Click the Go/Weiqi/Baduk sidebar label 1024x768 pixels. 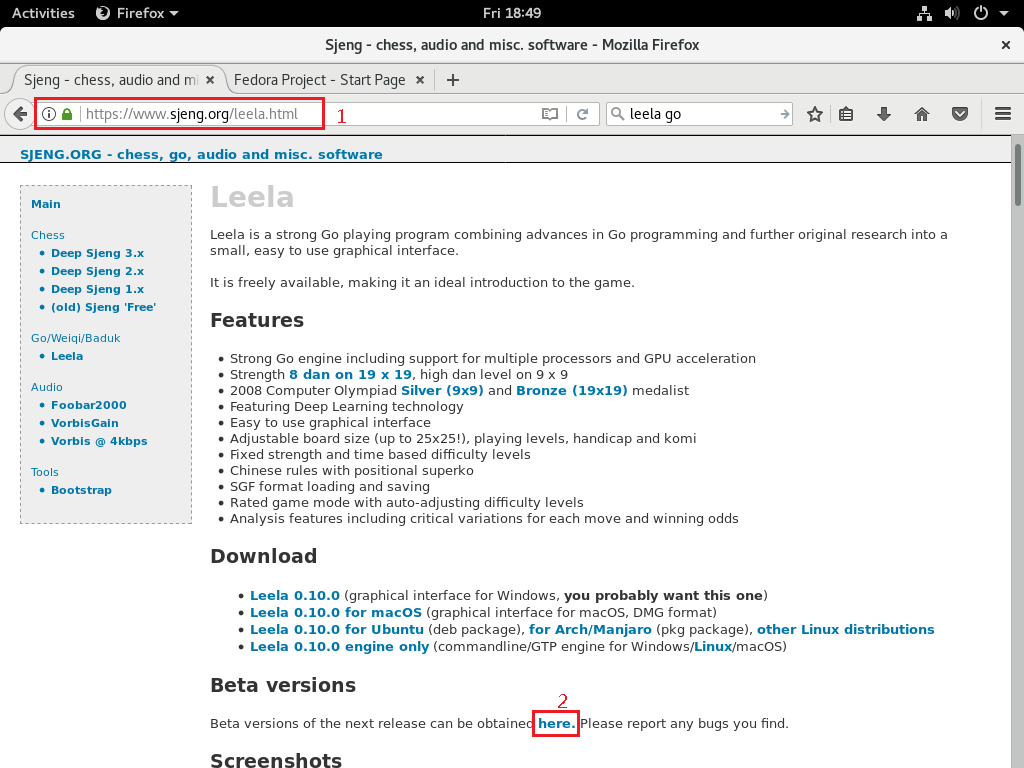coord(76,338)
